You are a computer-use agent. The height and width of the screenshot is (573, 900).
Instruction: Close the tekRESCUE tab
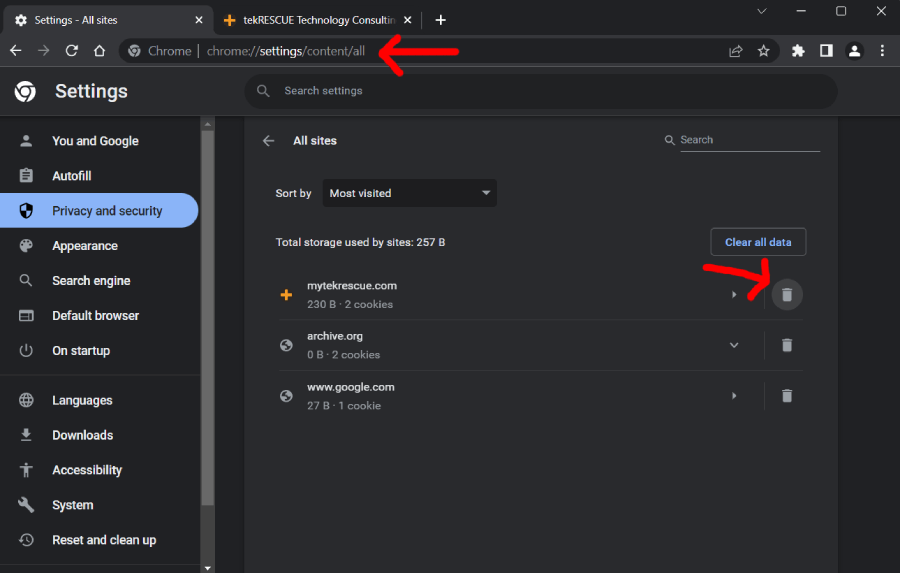click(408, 20)
